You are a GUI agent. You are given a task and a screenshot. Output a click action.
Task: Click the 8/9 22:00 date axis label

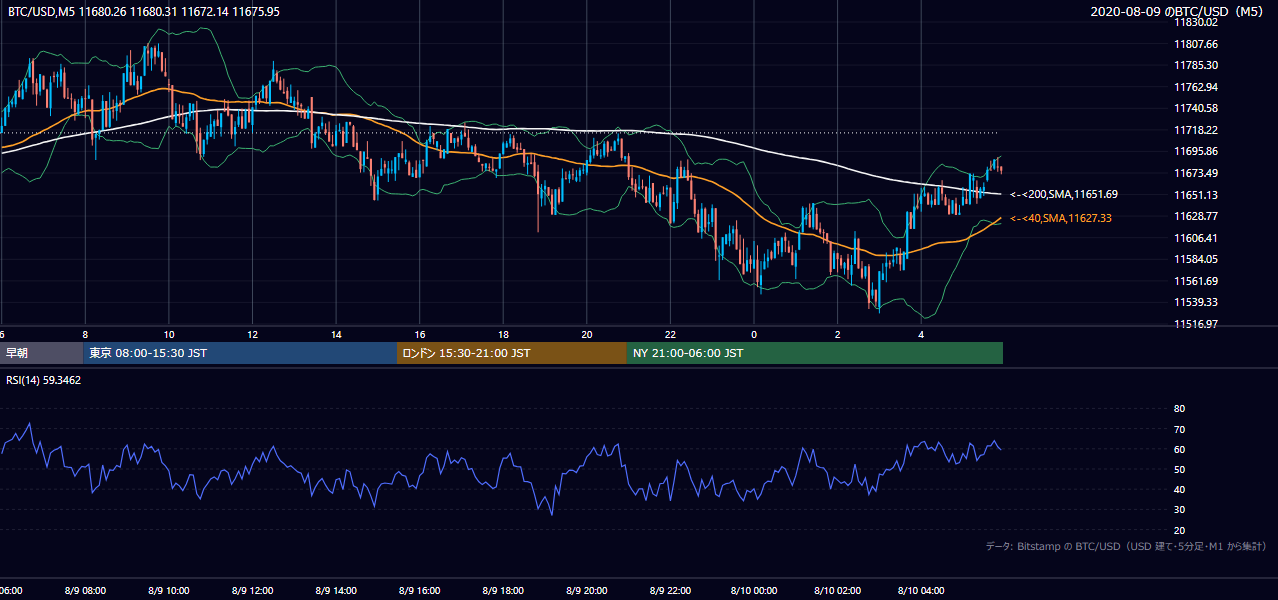pos(670,591)
